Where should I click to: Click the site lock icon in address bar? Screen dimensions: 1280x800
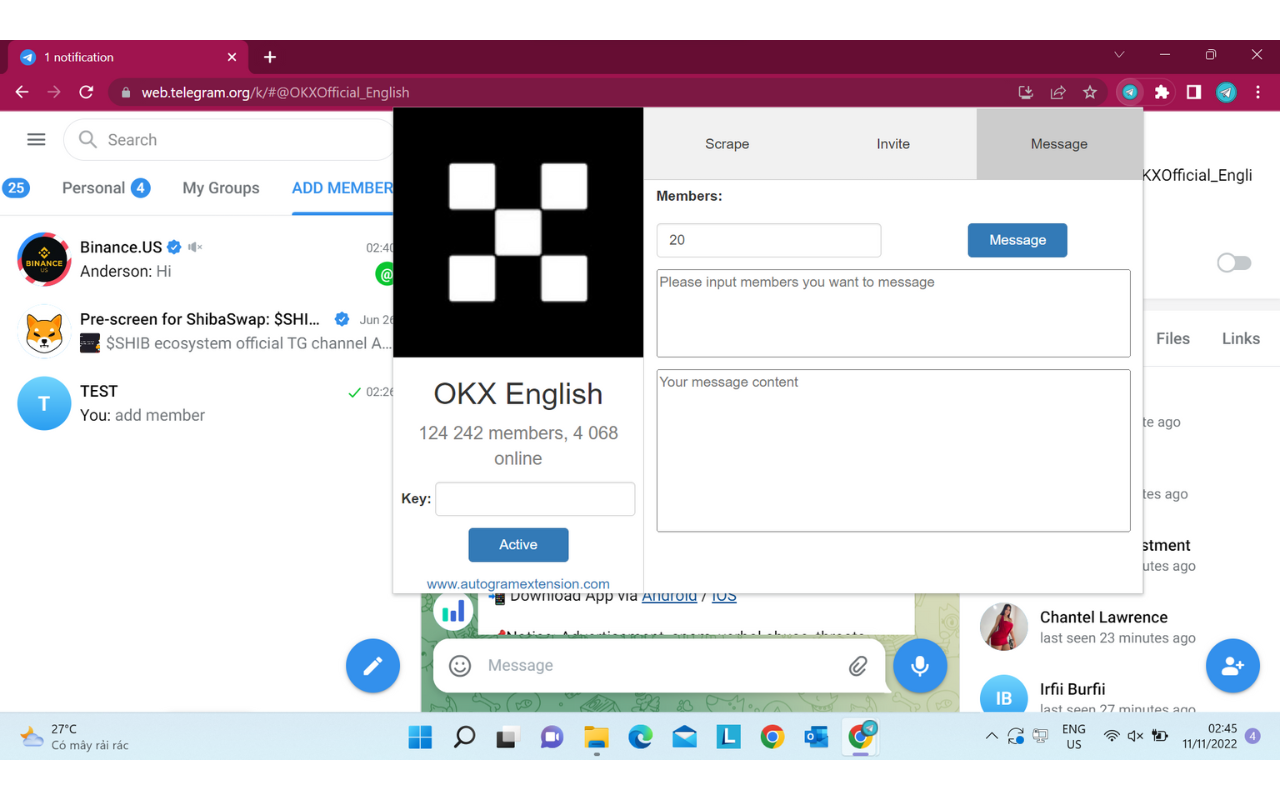tap(125, 92)
